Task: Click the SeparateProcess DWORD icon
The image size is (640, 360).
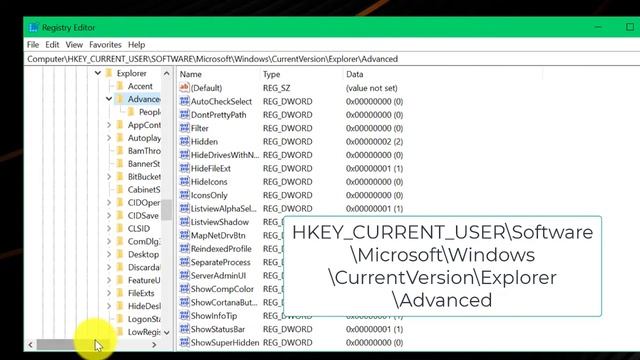Action: coord(184,262)
